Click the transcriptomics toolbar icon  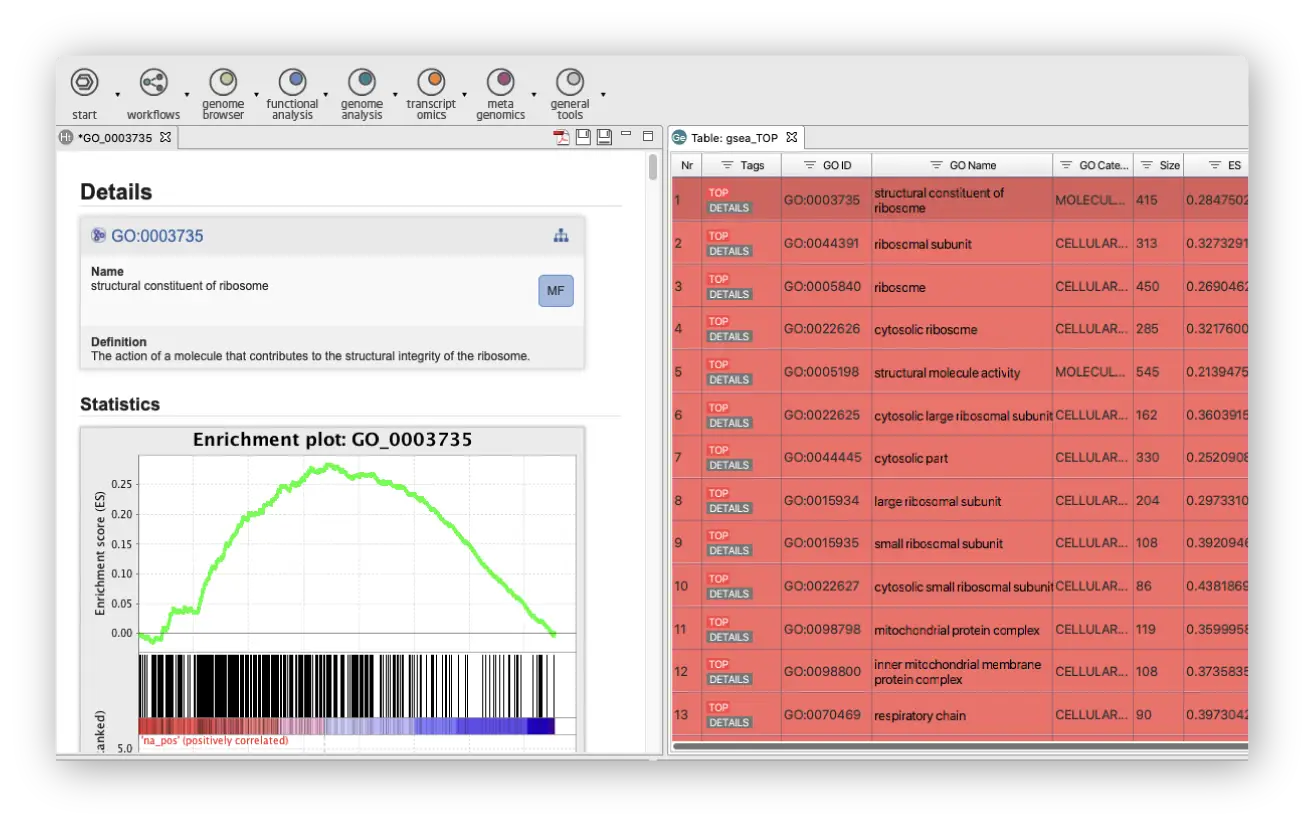pyautogui.click(x=431, y=82)
